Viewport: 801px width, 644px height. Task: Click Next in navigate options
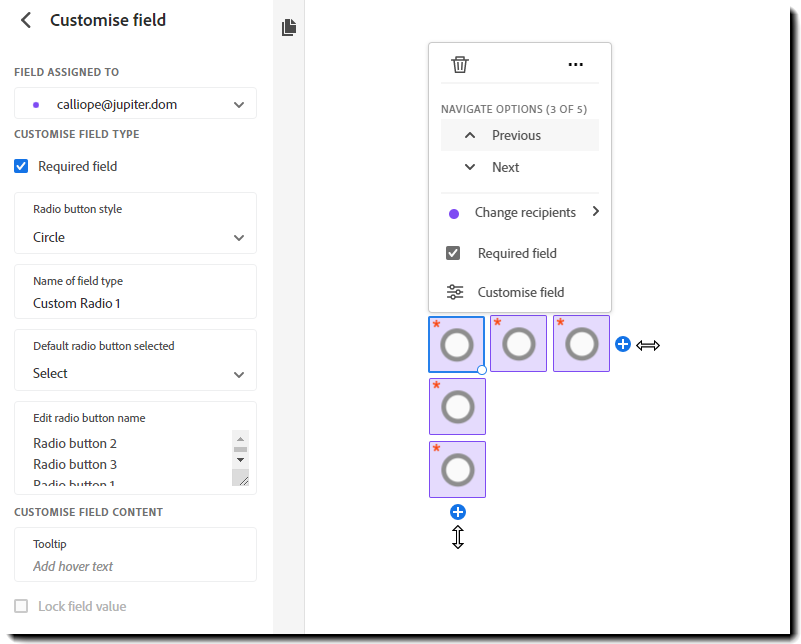[x=505, y=167]
